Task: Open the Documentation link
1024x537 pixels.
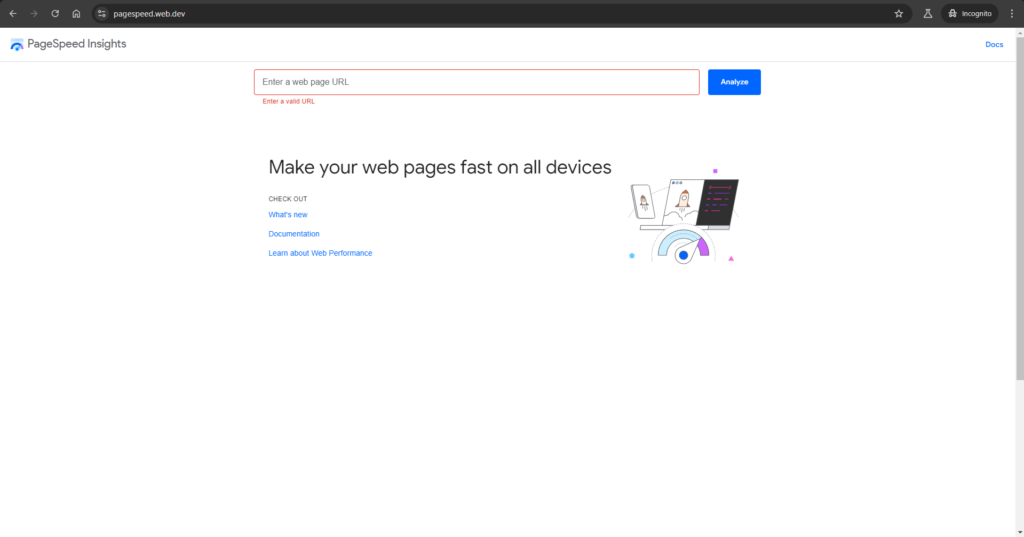Action: click(x=294, y=234)
